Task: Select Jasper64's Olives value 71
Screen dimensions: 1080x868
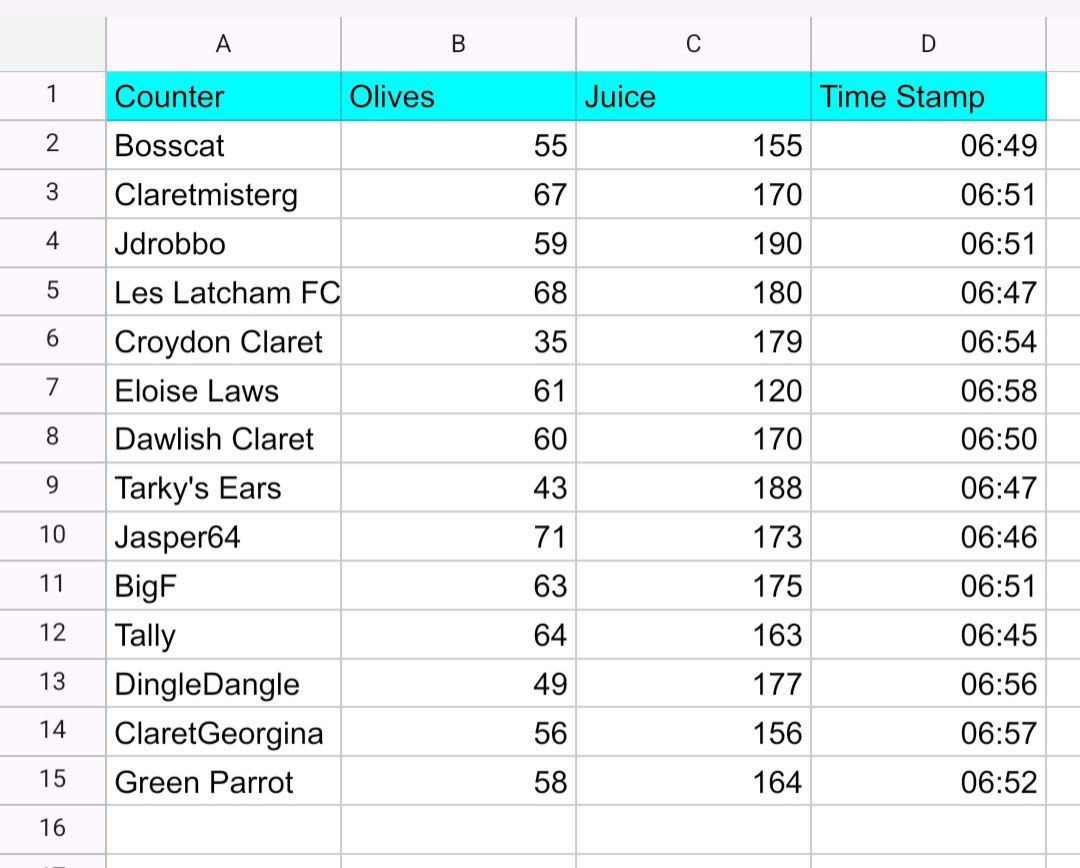Action: click(458, 537)
